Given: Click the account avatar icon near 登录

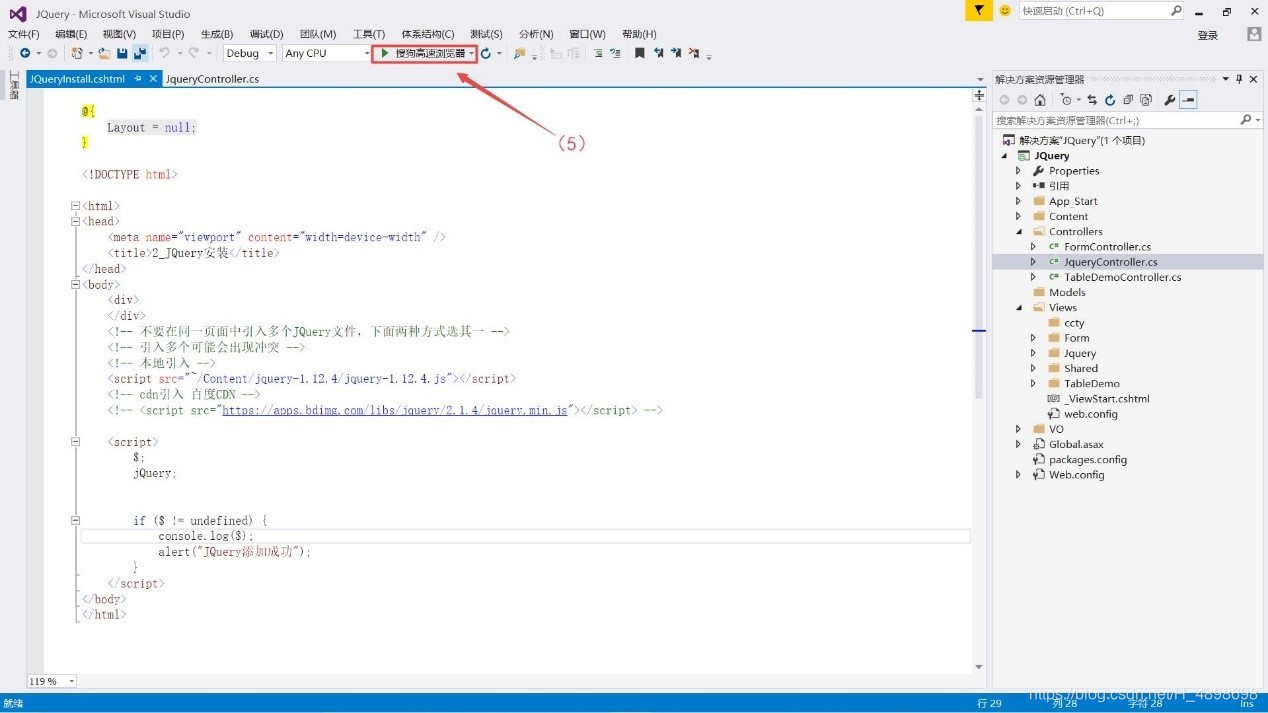Looking at the screenshot, I should point(1254,34).
